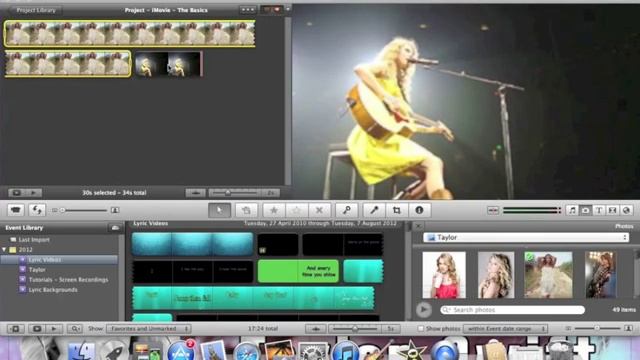Open the Maps and Backgrounds globe browser
The height and width of the screenshot is (360, 640).
(x=626, y=210)
